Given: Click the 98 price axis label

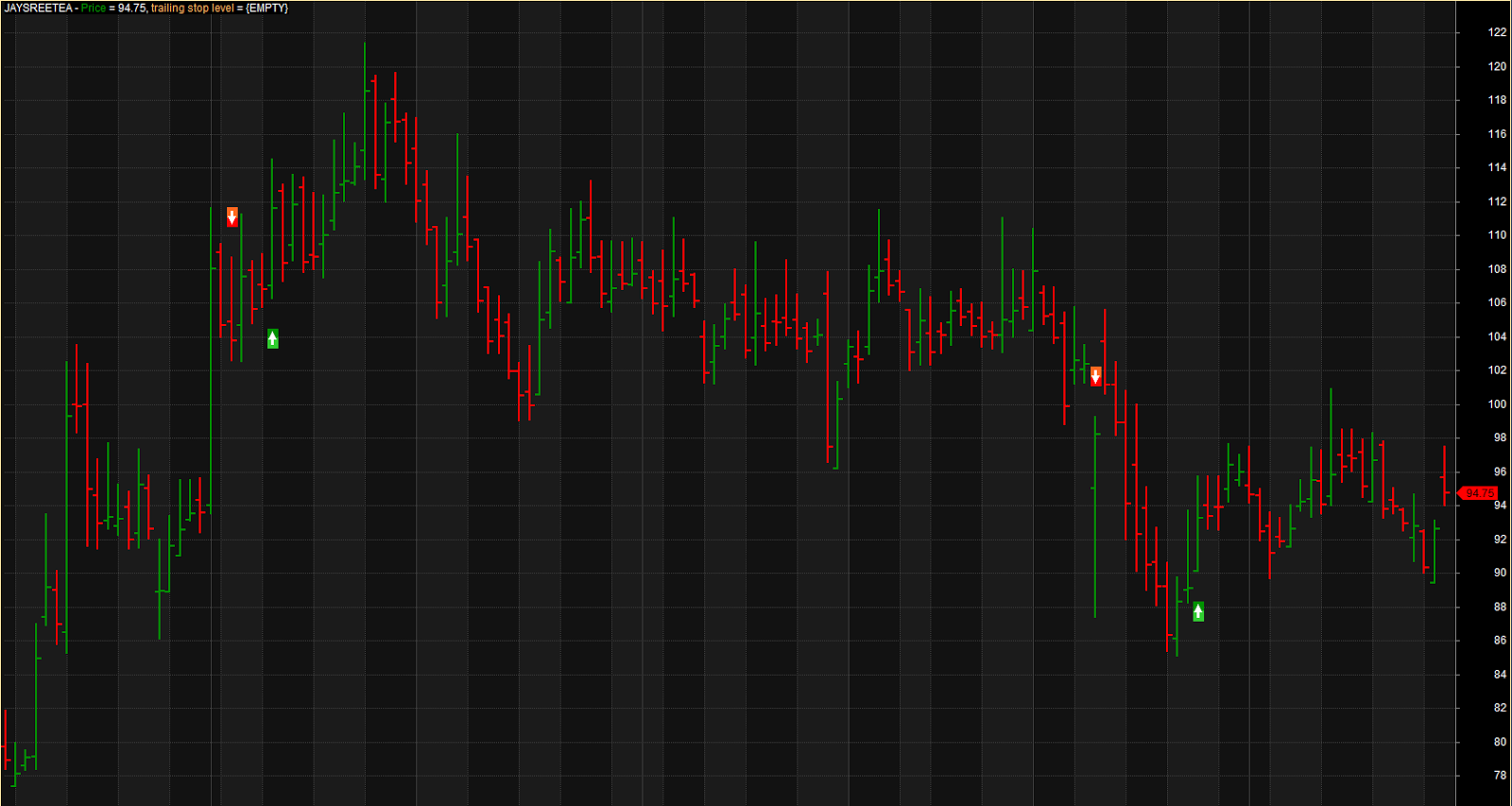Looking at the screenshot, I should point(1500,437).
